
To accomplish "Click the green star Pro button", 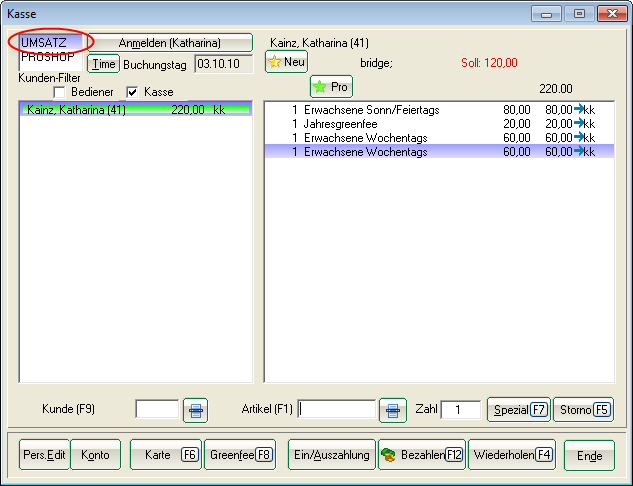I will (x=331, y=87).
